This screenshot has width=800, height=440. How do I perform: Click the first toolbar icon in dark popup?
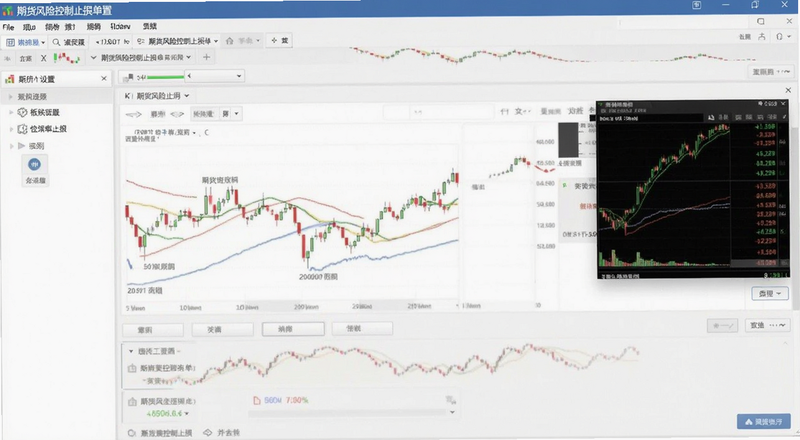711,117
